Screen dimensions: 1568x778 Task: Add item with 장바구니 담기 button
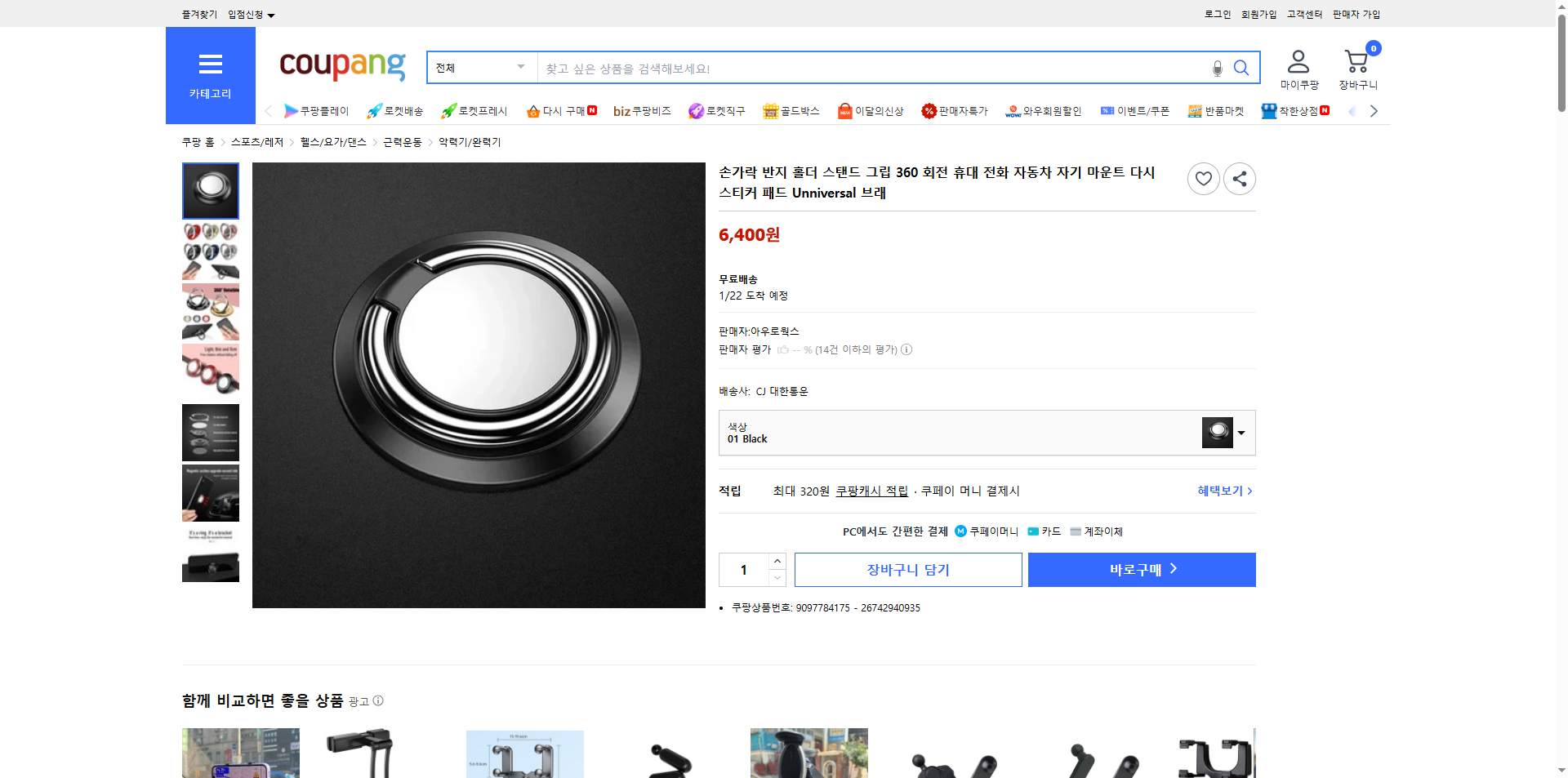pyautogui.click(x=907, y=569)
